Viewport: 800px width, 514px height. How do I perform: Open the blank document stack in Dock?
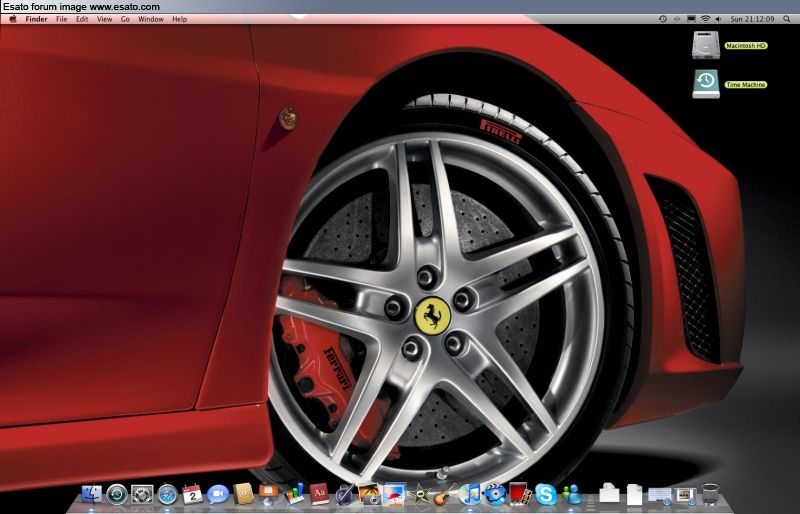pos(634,494)
